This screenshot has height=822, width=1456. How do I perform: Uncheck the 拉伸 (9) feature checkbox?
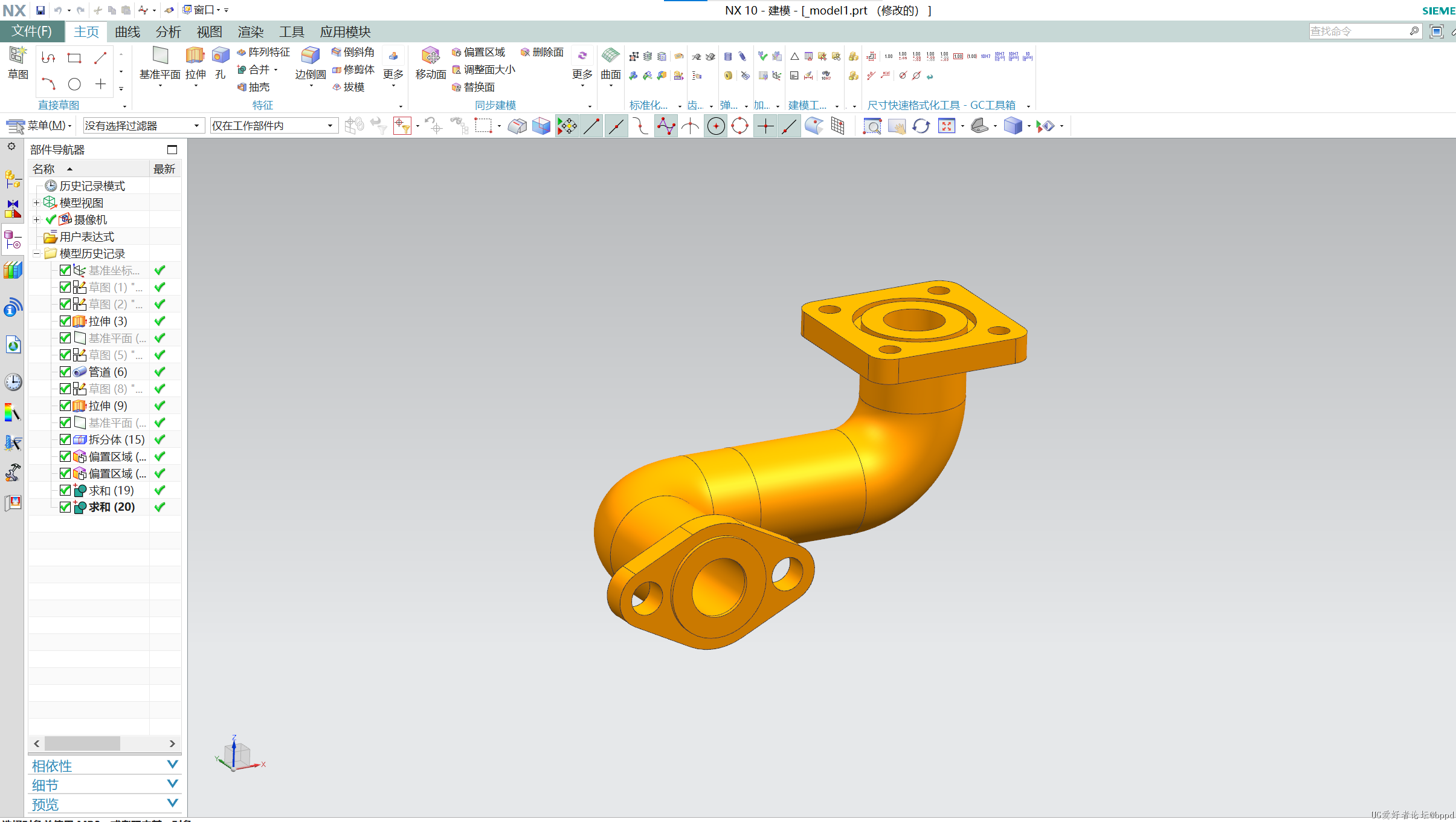pos(65,406)
